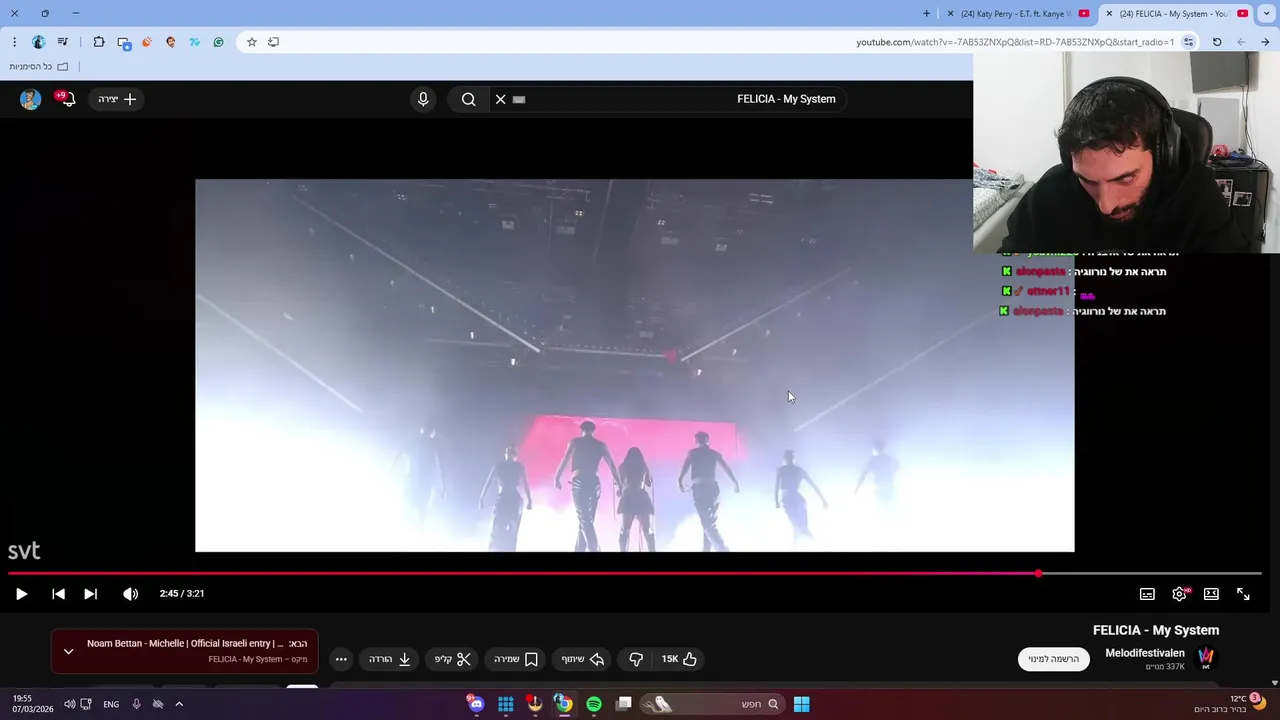Image resolution: width=1280 pixels, height=720 pixels.
Task: Open the Chrome extensions puzzle icon
Action: pos(99,42)
